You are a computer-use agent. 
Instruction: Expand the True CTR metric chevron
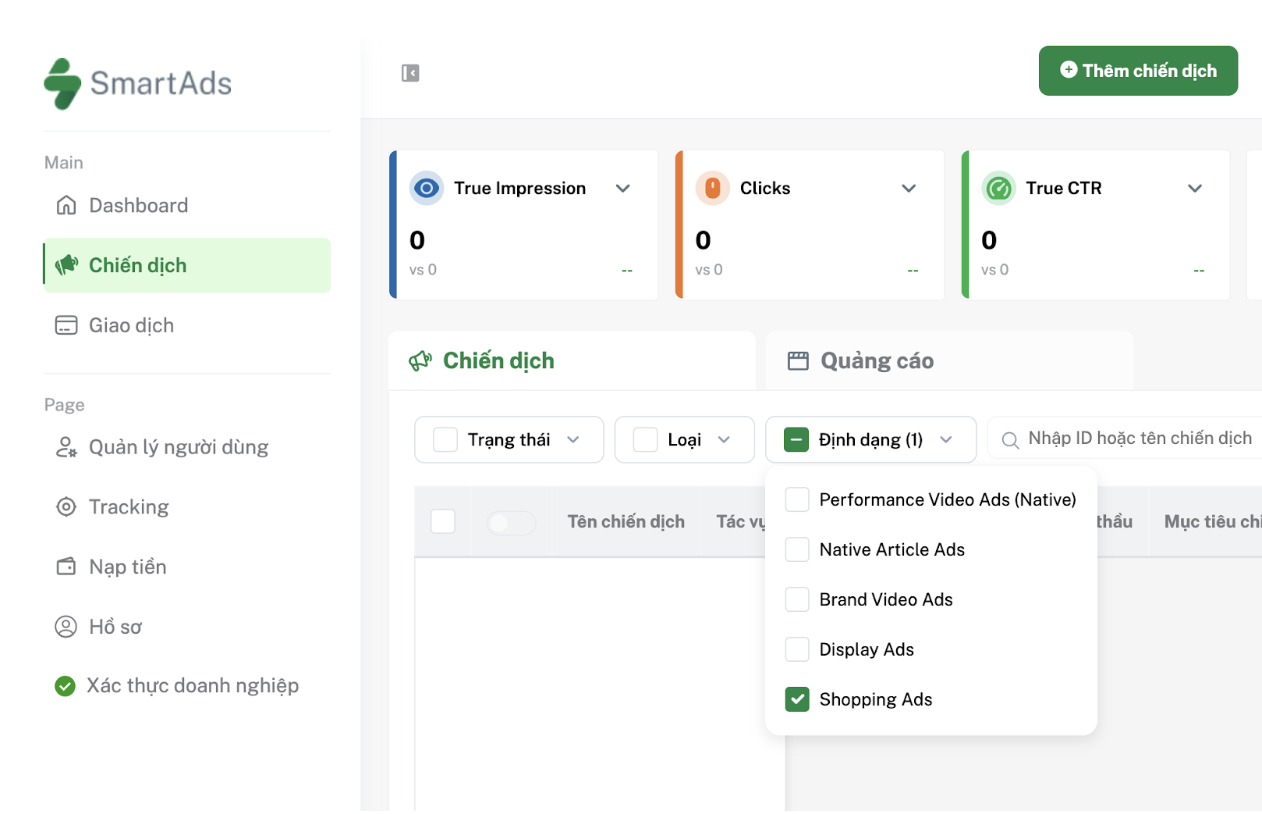(1195, 188)
